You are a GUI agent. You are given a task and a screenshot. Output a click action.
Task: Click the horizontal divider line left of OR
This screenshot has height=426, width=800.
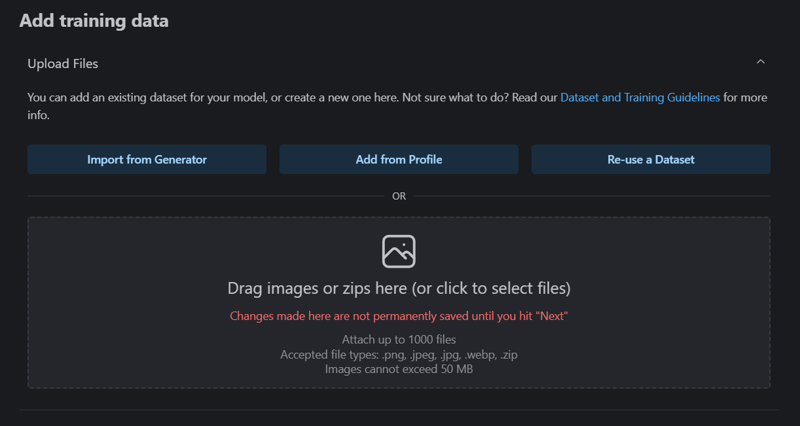pos(206,196)
